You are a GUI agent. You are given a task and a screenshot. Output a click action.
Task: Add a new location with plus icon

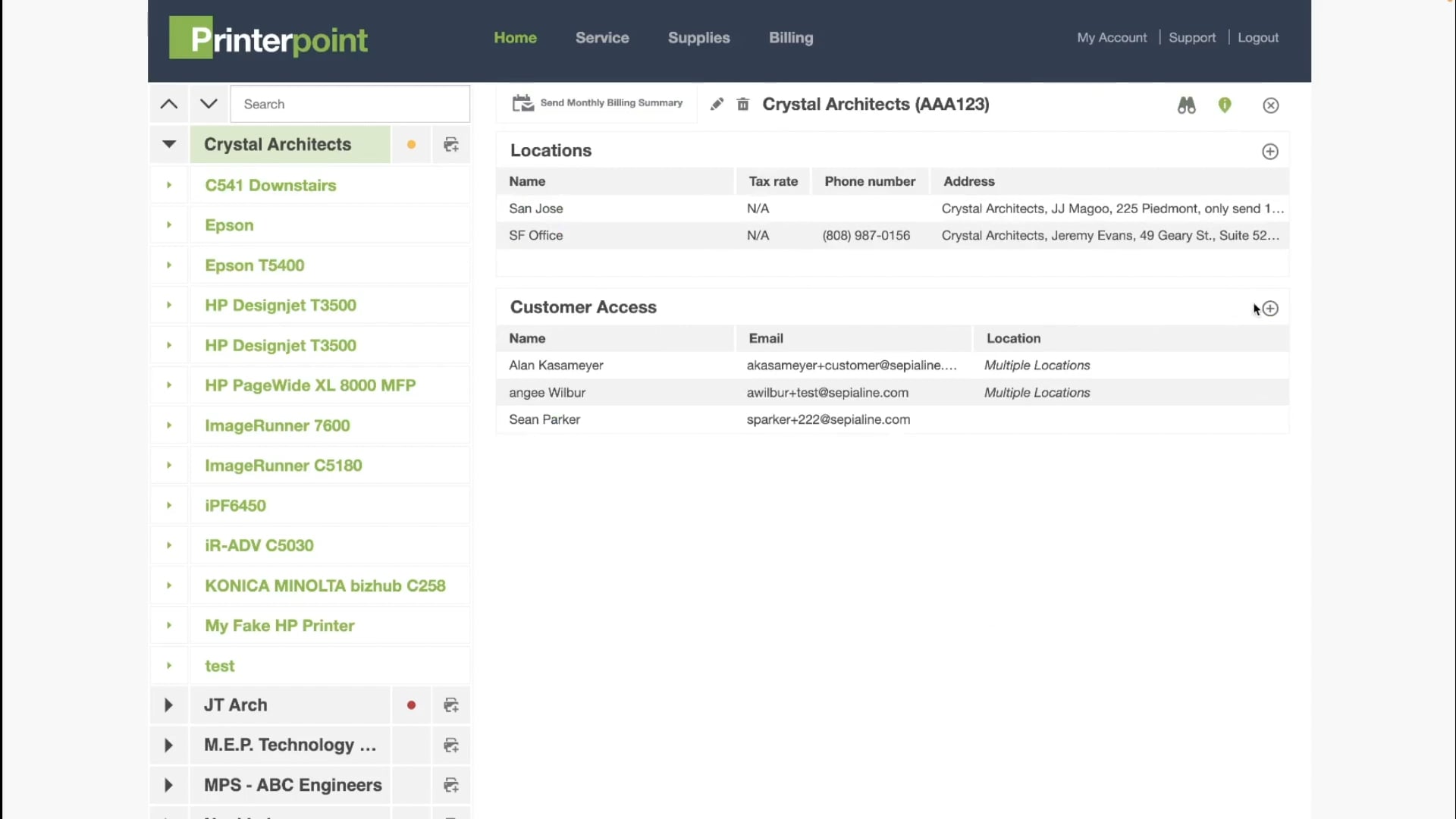[x=1270, y=152]
